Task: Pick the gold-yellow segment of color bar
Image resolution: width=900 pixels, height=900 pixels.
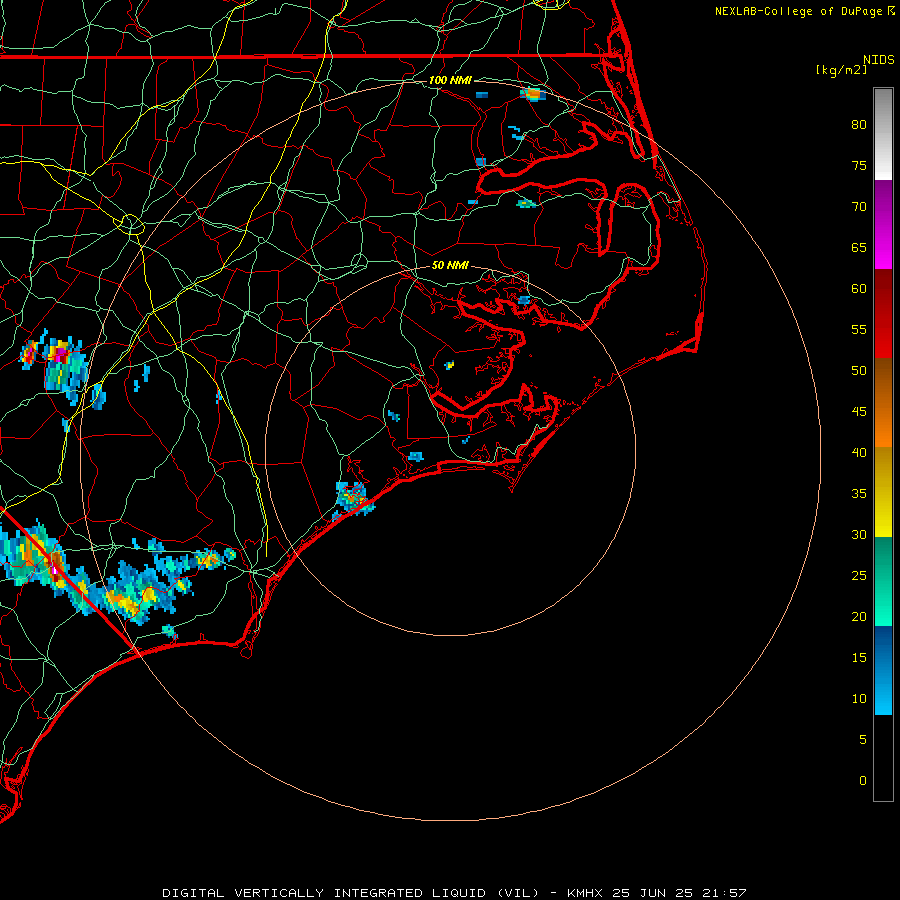Action: click(x=883, y=492)
